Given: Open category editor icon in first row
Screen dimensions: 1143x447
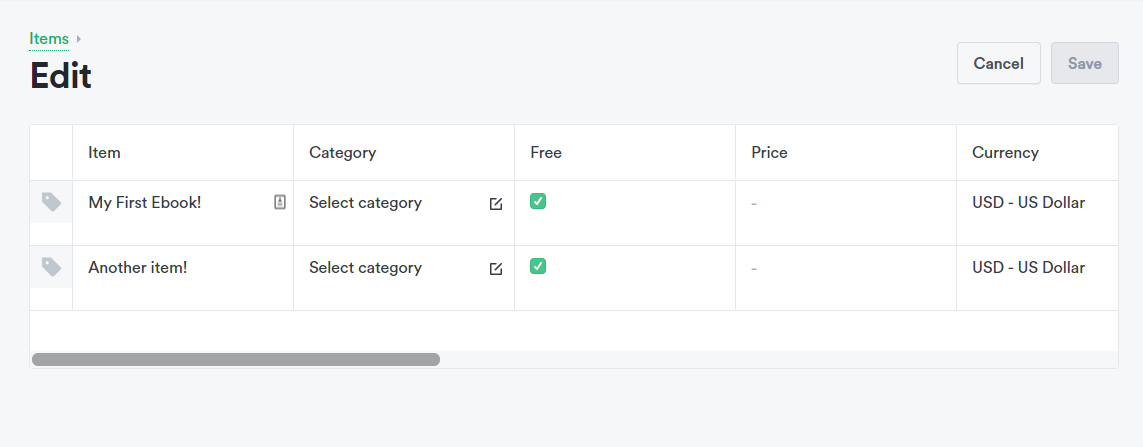Looking at the screenshot, I should 496,204.
